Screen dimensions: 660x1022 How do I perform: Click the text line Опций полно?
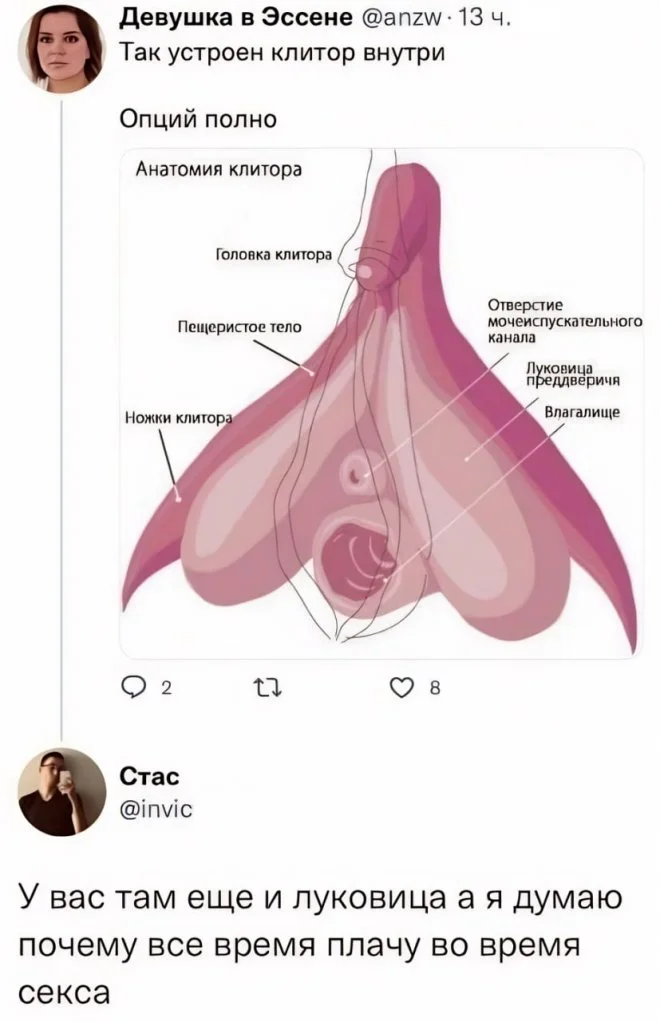[x=199, y=119]
